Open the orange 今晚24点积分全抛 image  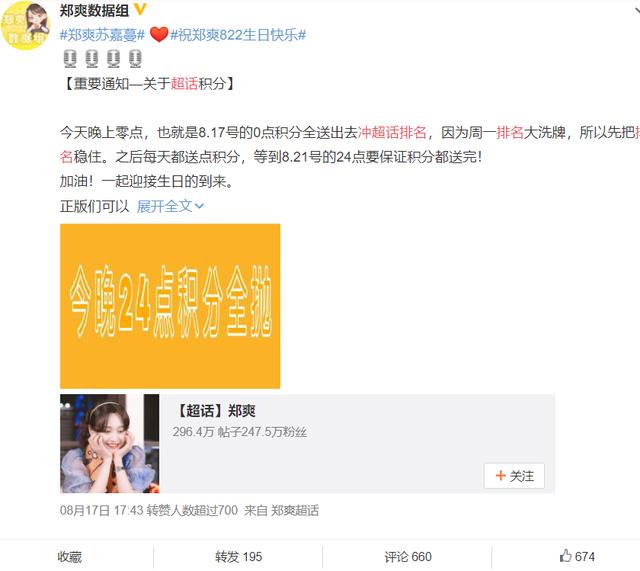(x=170, y=306)
